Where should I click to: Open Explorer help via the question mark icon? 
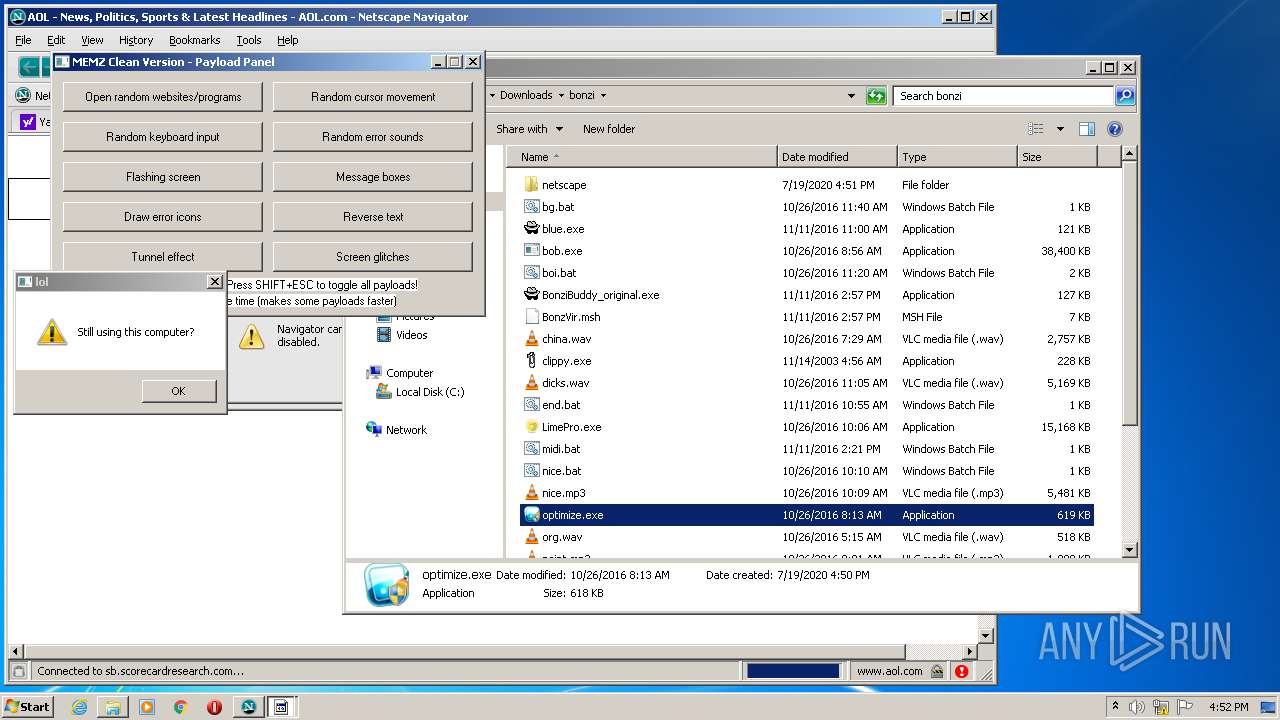click(x=1115, y=129)
